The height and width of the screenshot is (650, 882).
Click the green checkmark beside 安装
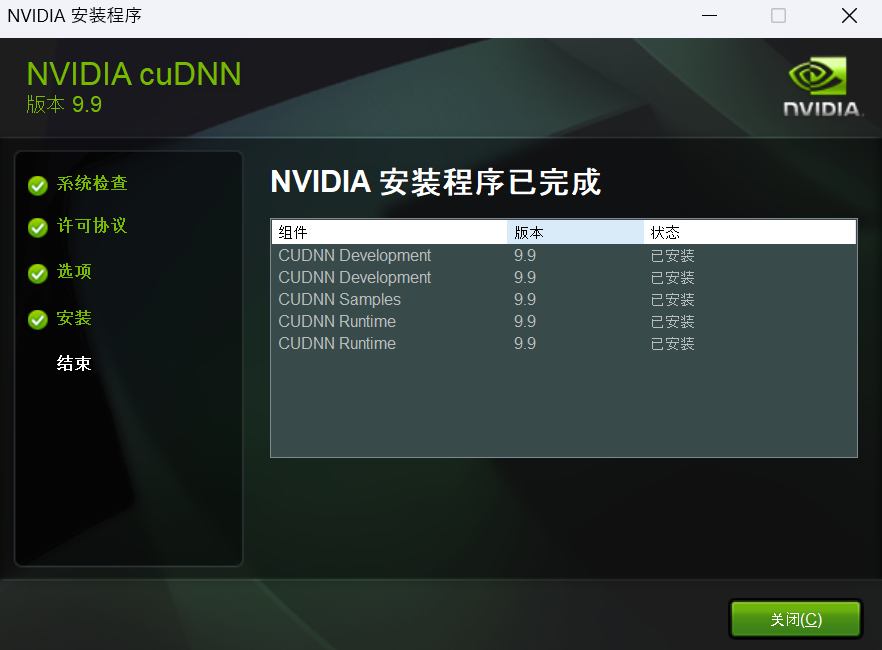pyautogui.click(x=38, y=319)
